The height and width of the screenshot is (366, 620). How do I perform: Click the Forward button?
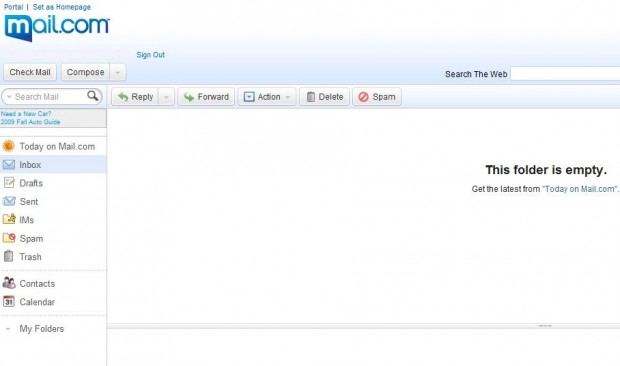pos(206,97)
